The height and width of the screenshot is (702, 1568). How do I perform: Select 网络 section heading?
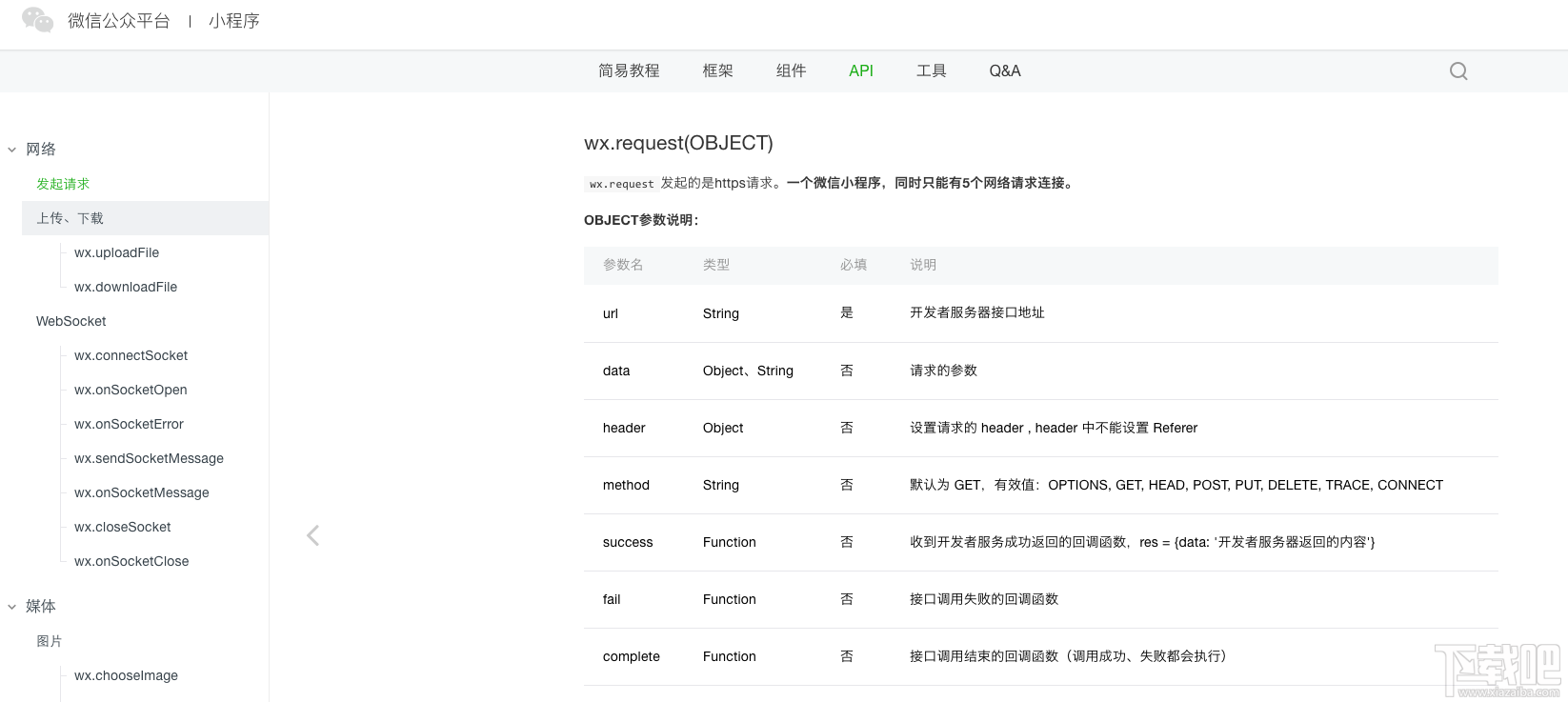click(41, 150)
